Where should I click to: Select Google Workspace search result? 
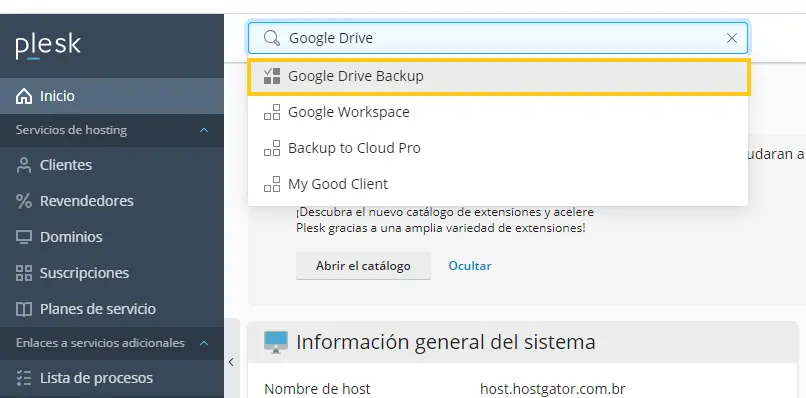coord(498,112)
